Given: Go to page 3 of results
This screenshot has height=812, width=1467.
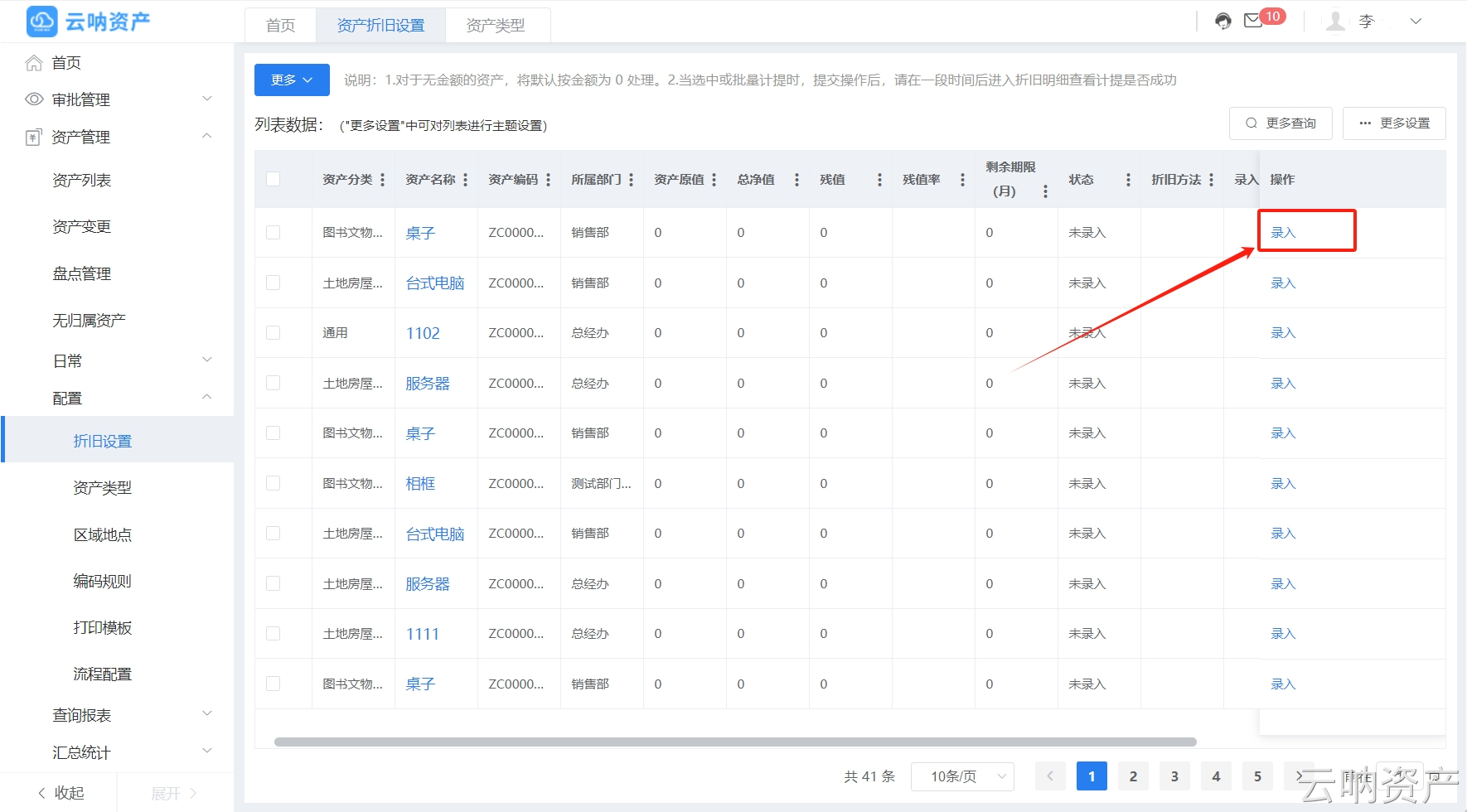Looking at the screenshot, I should coord(1174,776).
